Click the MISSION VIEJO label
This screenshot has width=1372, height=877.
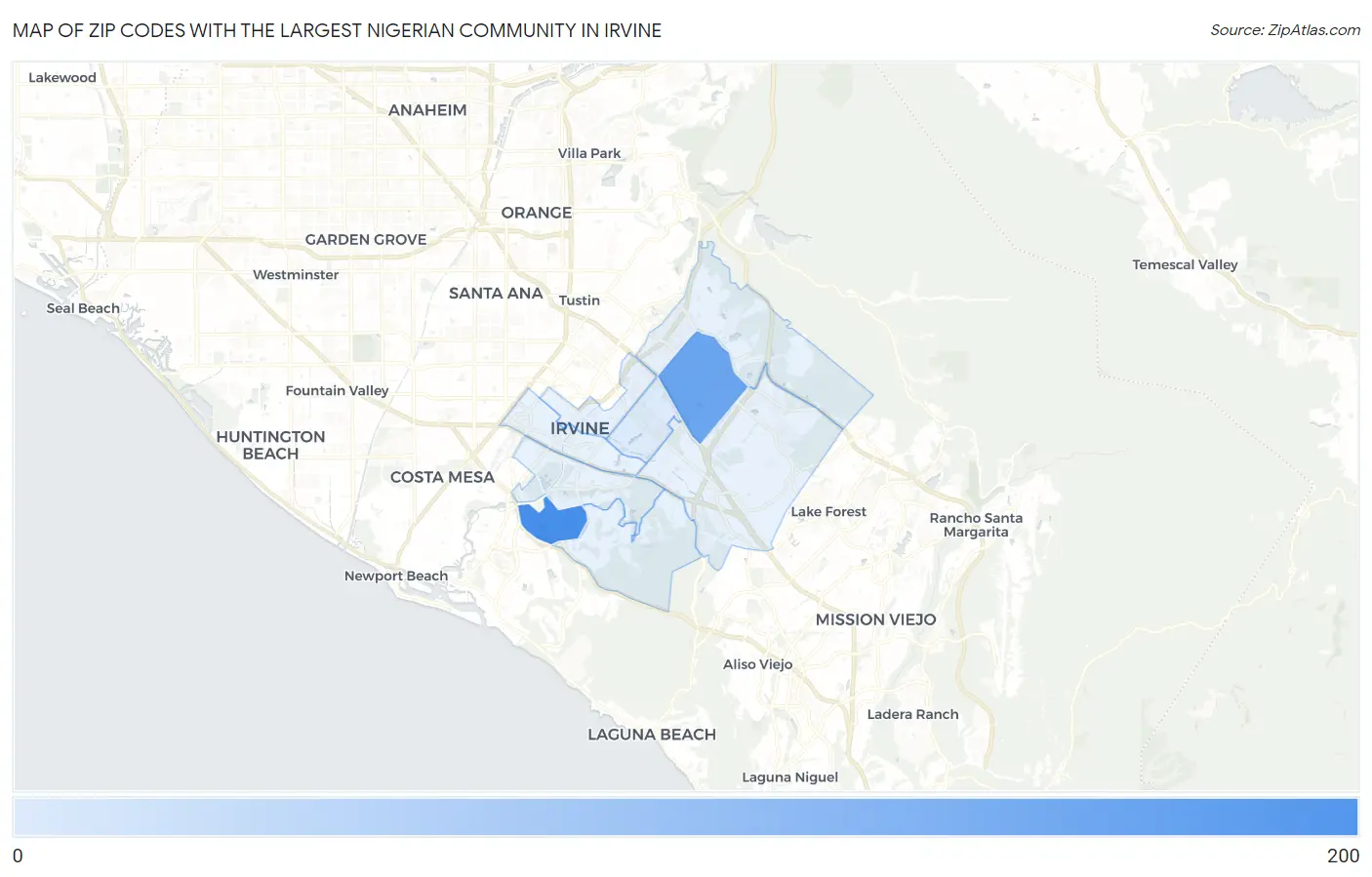pos(876,619)
